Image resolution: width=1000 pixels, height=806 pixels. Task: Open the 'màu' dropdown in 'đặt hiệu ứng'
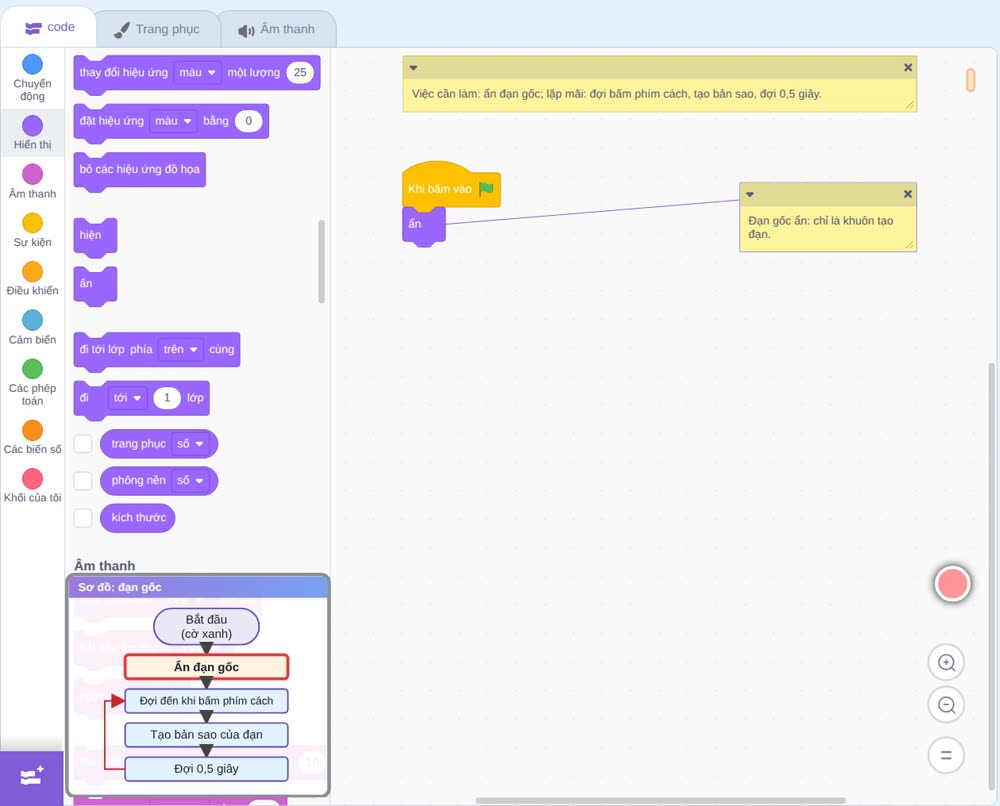[173, 121]
